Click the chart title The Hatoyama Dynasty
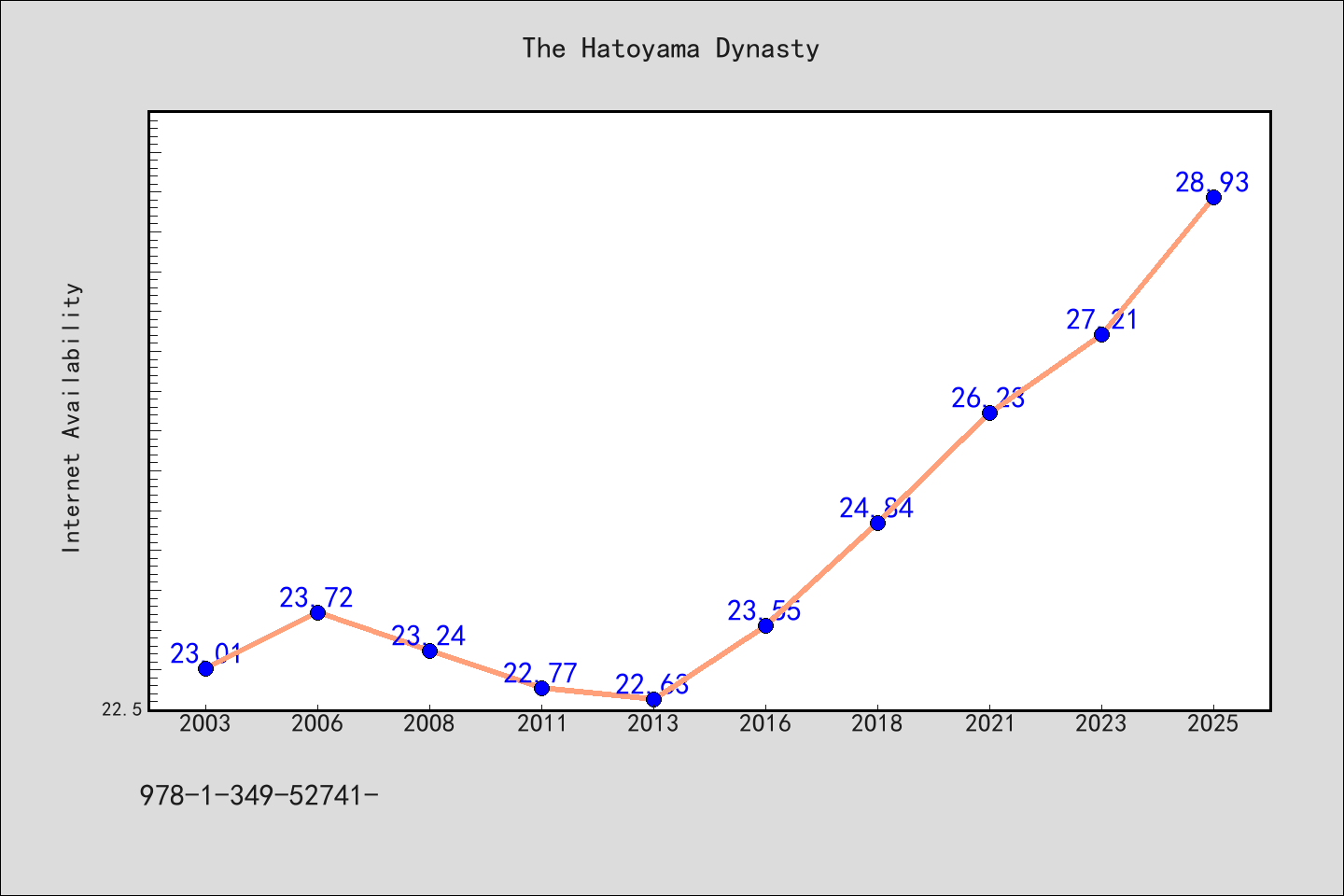This screenshot has width=1344, height=896. click(671, 49)
